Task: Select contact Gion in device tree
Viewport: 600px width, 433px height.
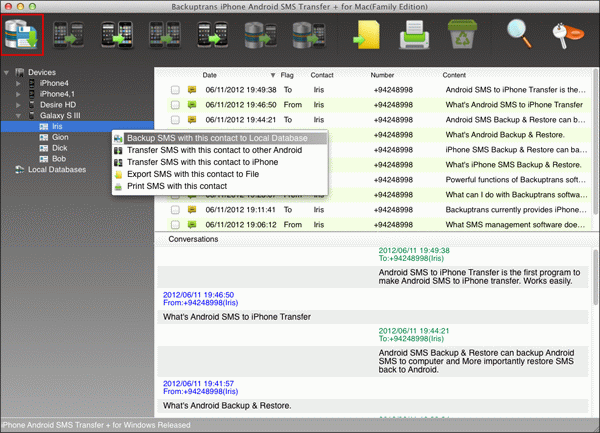Action: click(x=60, y=137)
